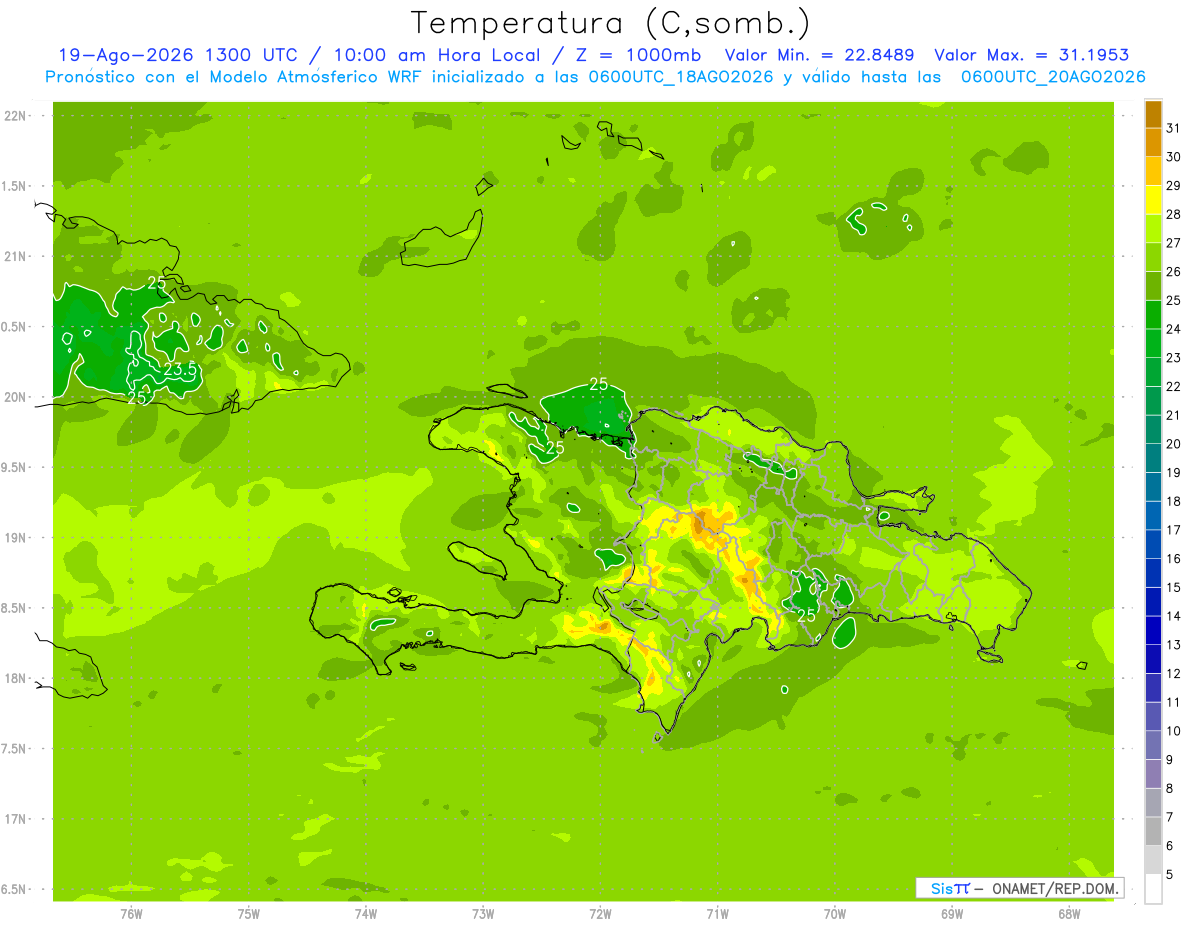Click the '71W' longitude label
1200x927 pixels.
[717, 913]
